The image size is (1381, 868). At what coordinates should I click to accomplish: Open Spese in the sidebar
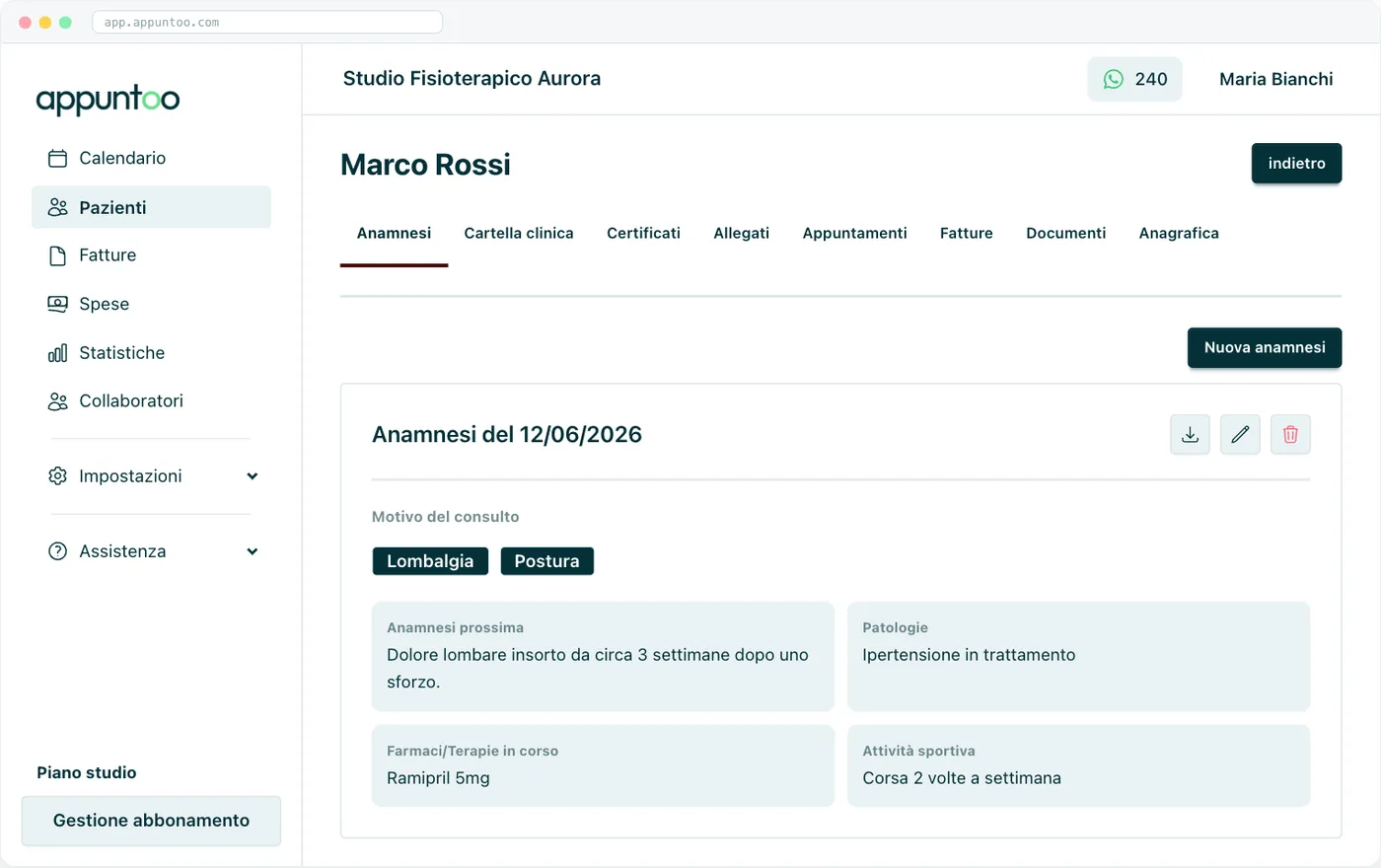(x=151, y=304)
